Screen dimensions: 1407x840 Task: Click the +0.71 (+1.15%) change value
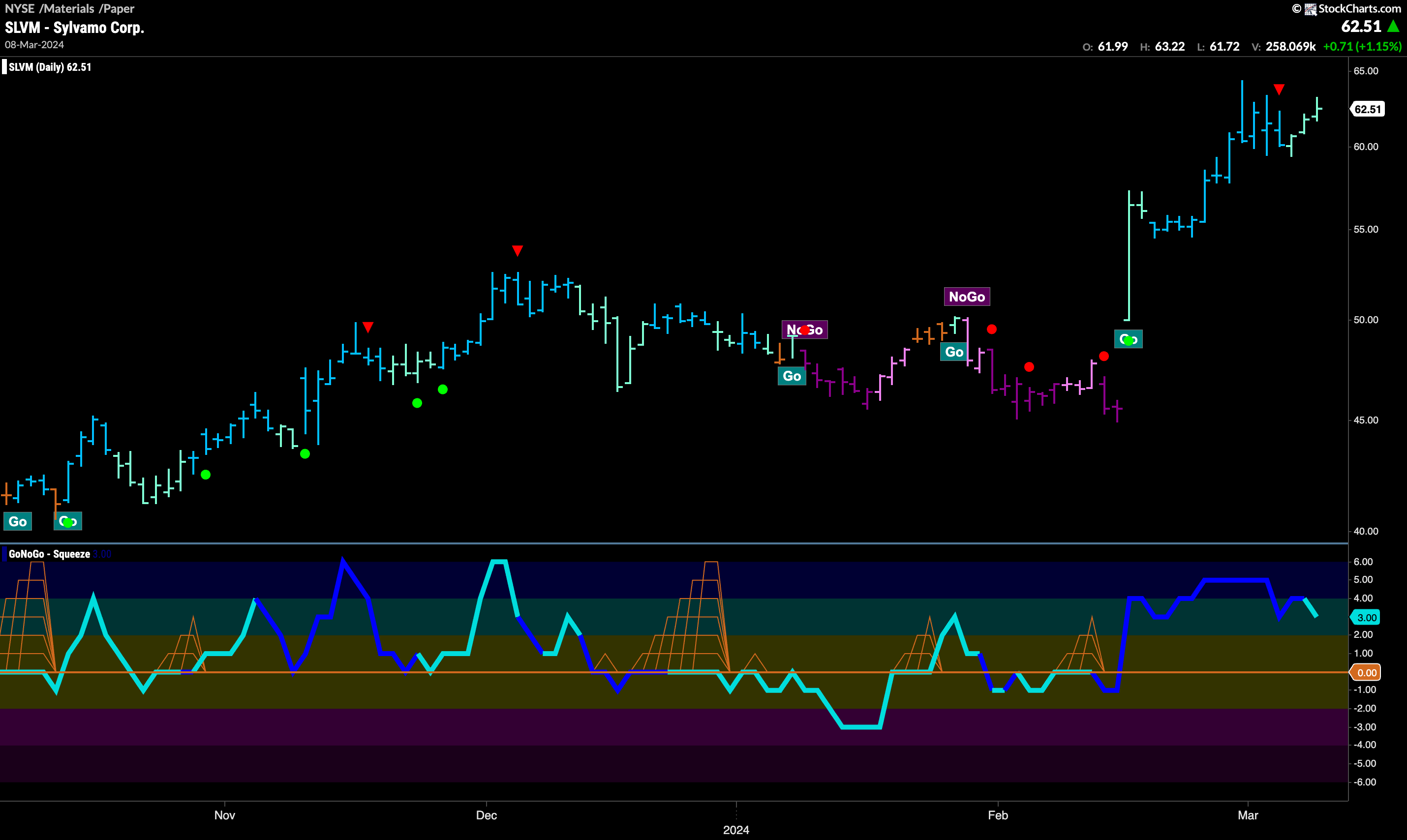1362,47
